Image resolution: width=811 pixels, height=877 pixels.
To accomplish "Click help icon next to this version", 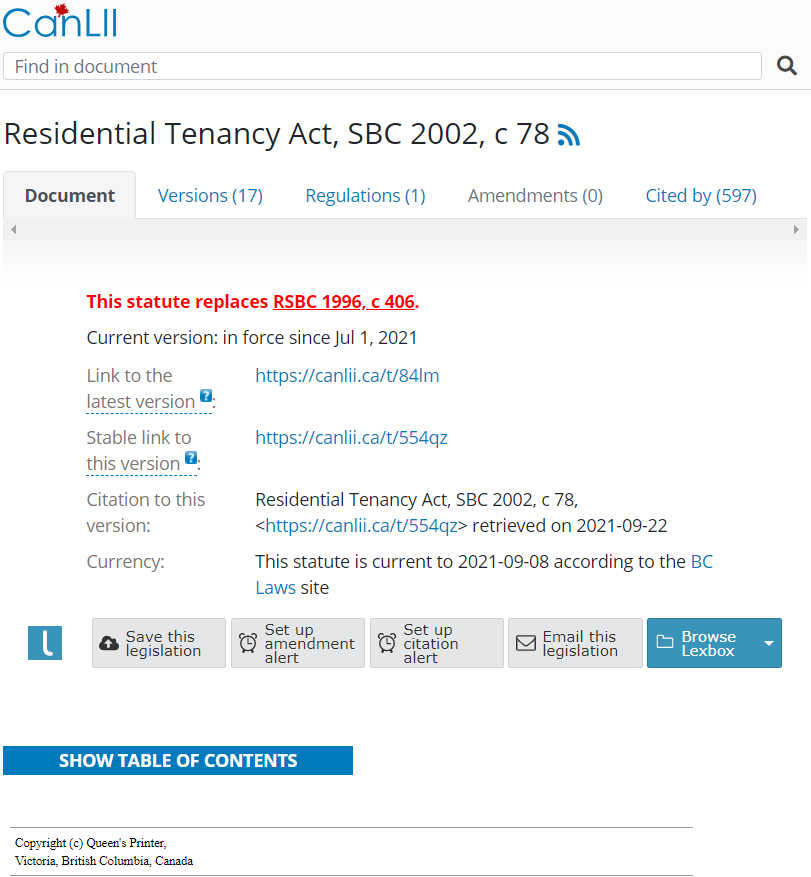I will click(x=191, y=458).
